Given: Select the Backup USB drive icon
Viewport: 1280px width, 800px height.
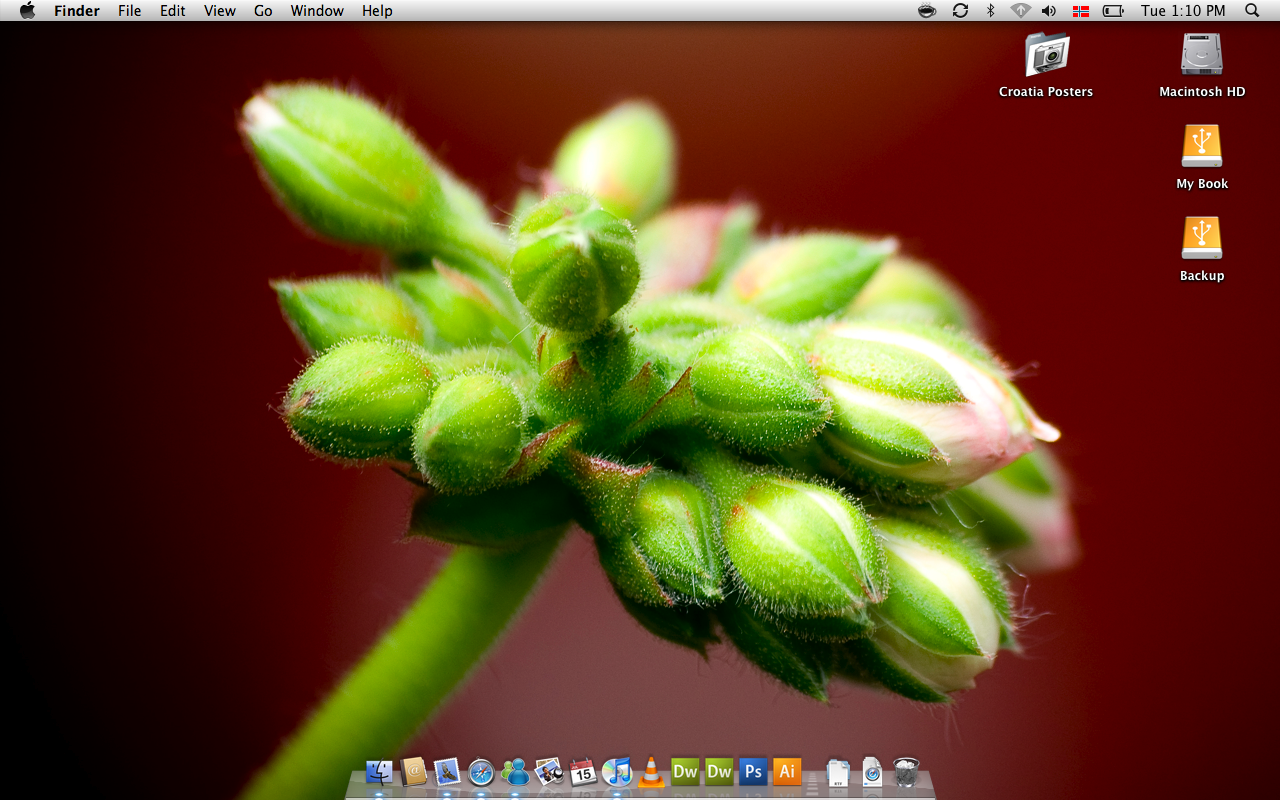Looking at the screenshot, I should coord(1202,239).
